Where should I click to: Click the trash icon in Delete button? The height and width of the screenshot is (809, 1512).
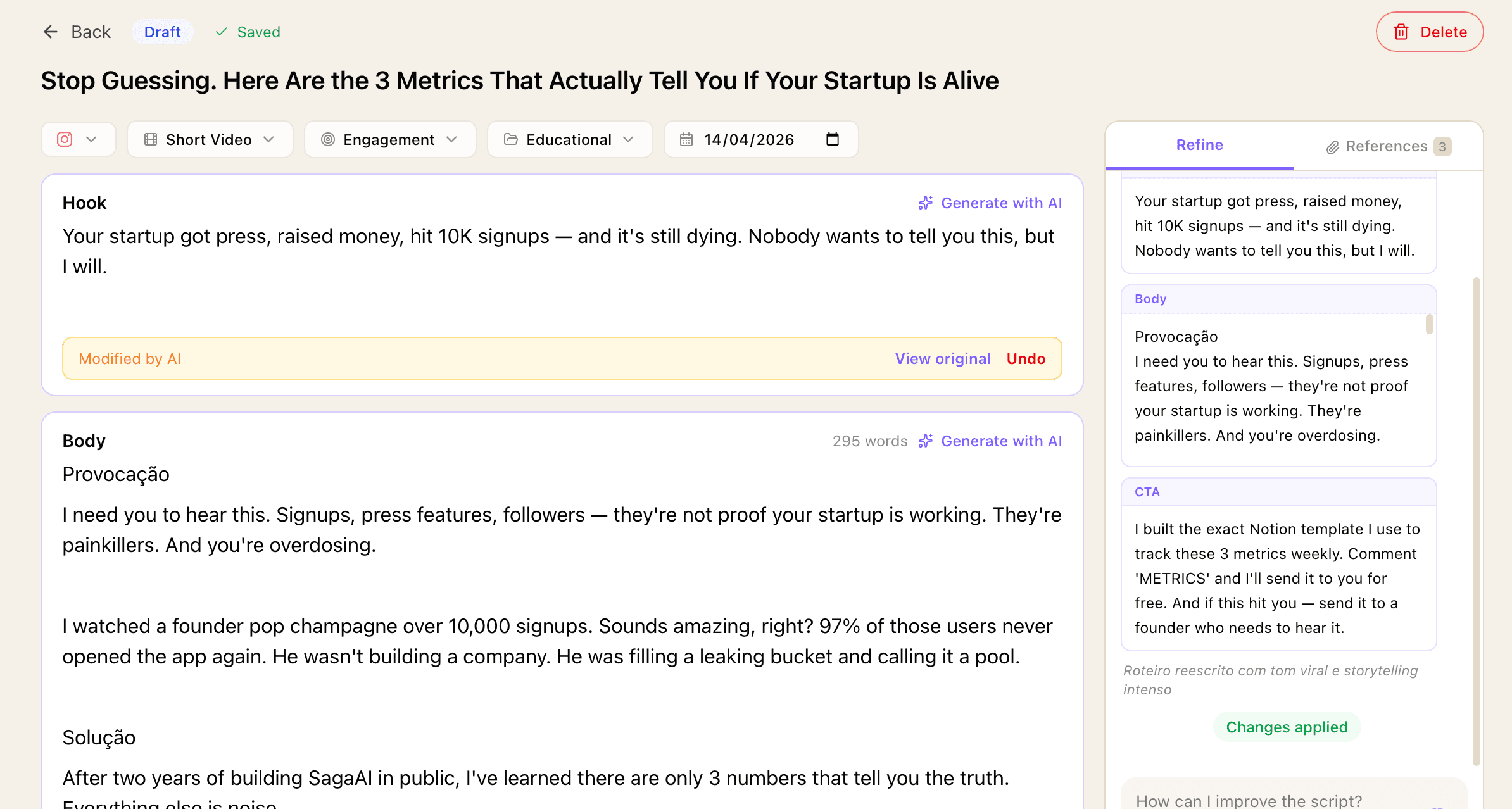tap(1401, 32)
